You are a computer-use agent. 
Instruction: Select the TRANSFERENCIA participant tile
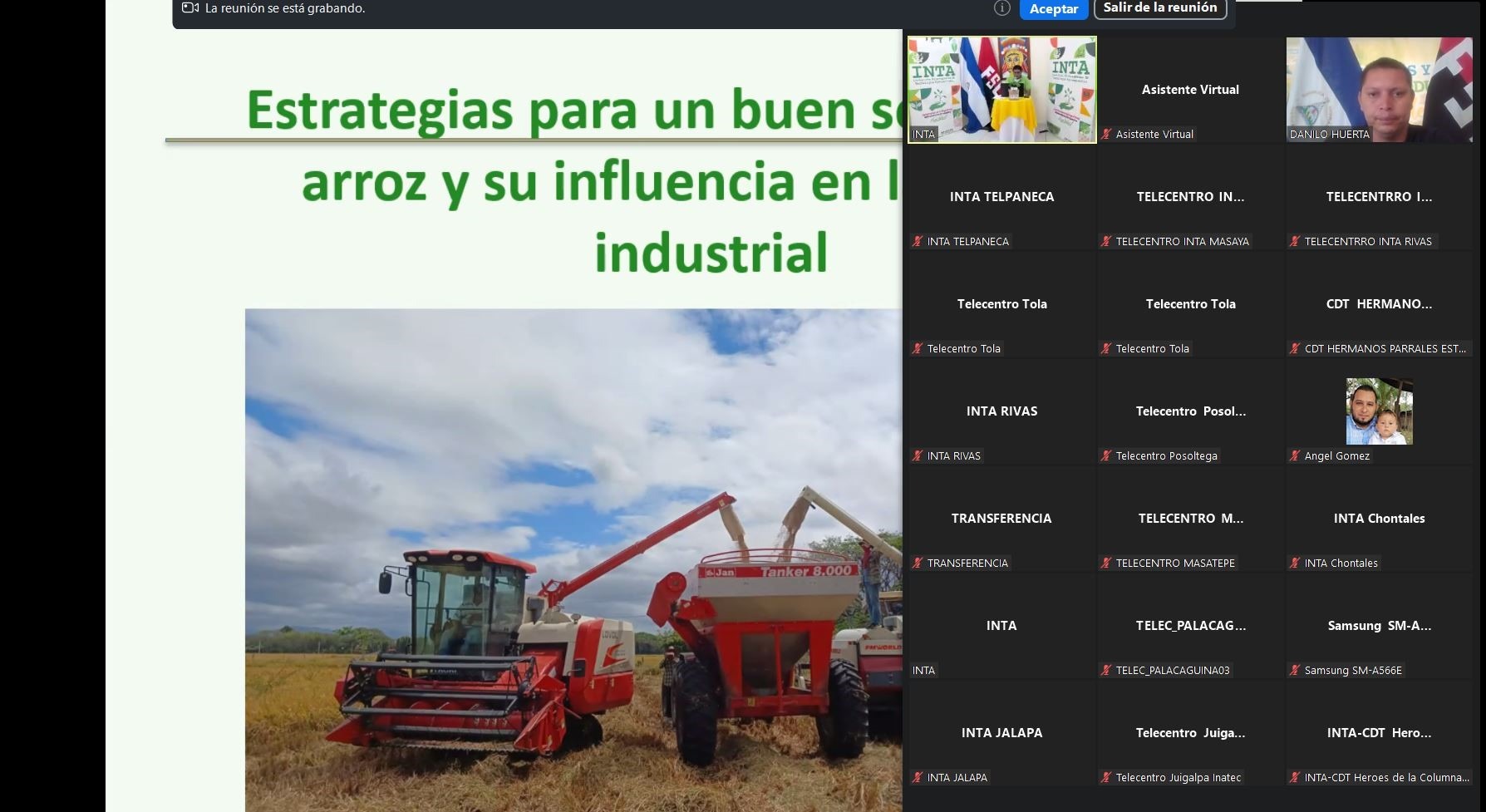coord(1001,519)
